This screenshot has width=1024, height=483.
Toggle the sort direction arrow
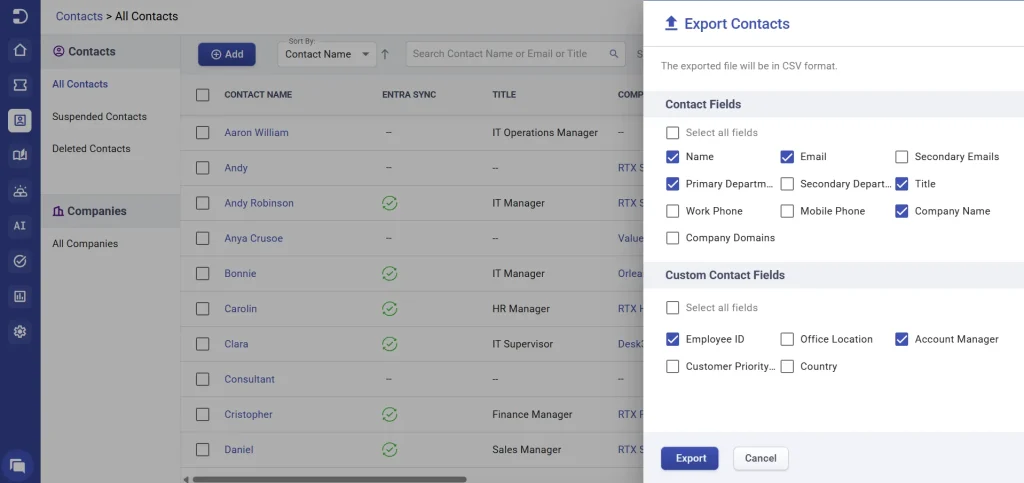click(385, 54)
